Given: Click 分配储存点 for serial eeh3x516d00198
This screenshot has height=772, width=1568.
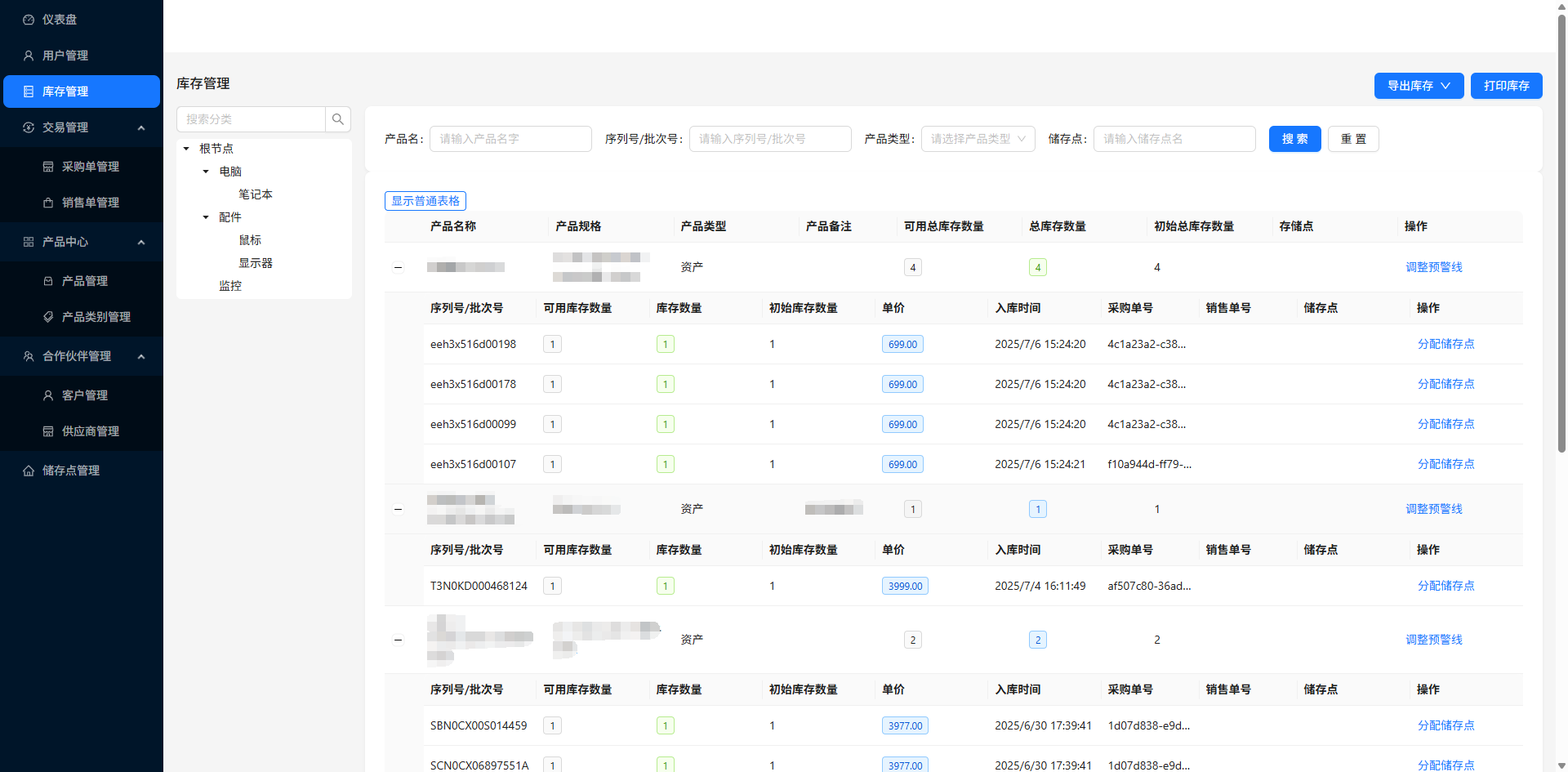Looking at the screenshot, I should (x=1445, y=344).
